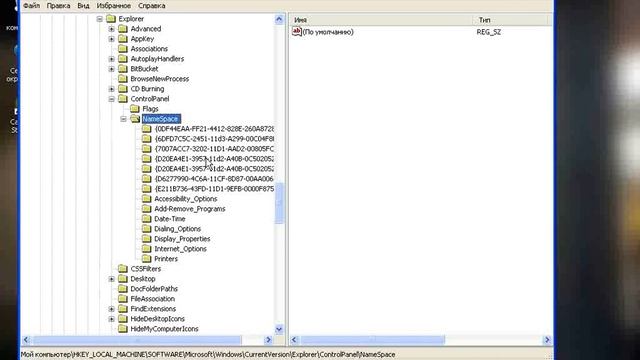Image resolution: width=640 pixels, height=360 pixels.
Task: Select the Desktop key label
Action: (x=143, y=279)
